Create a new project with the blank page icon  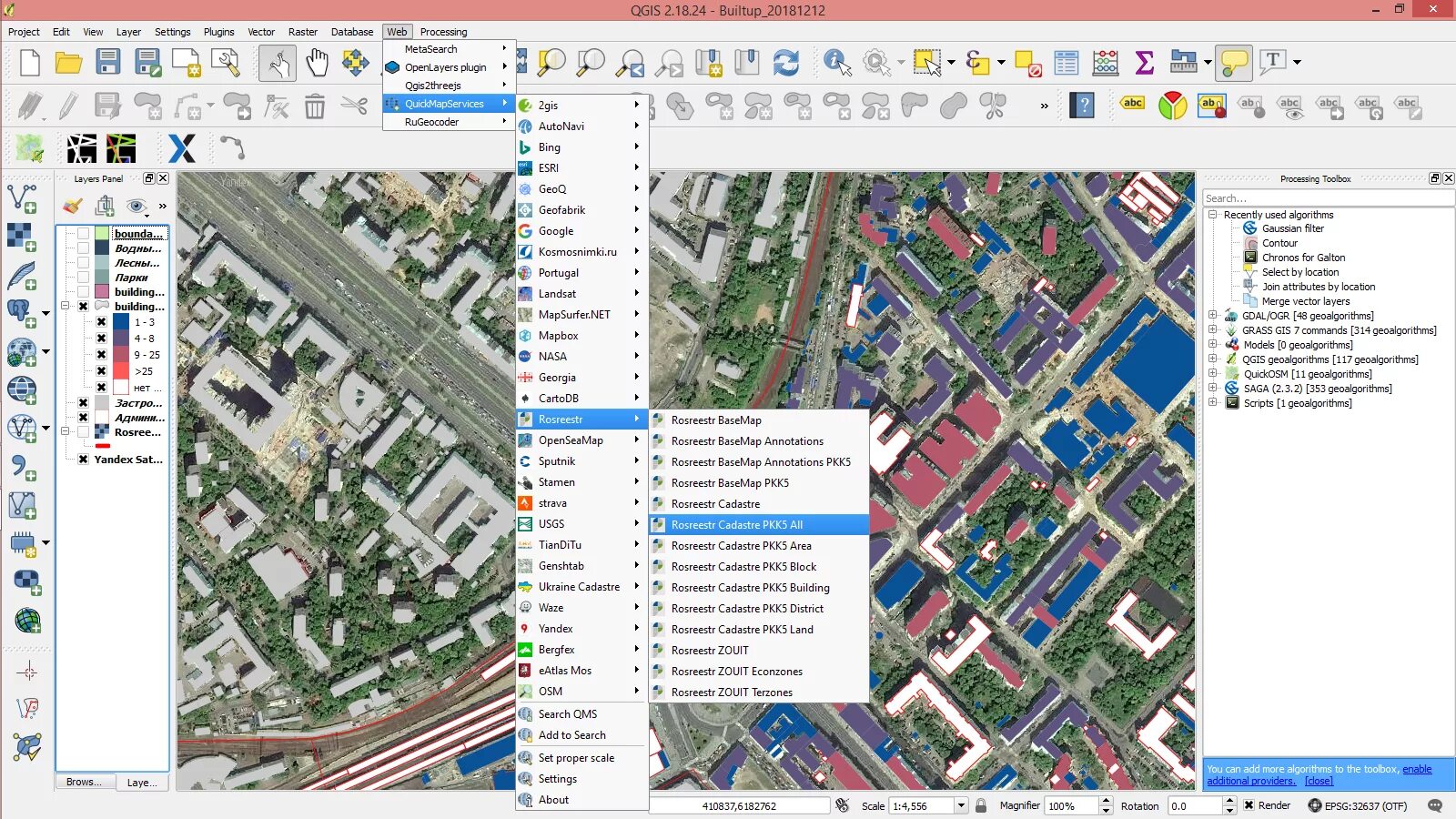pyautogui.click(x=30, y=63)
